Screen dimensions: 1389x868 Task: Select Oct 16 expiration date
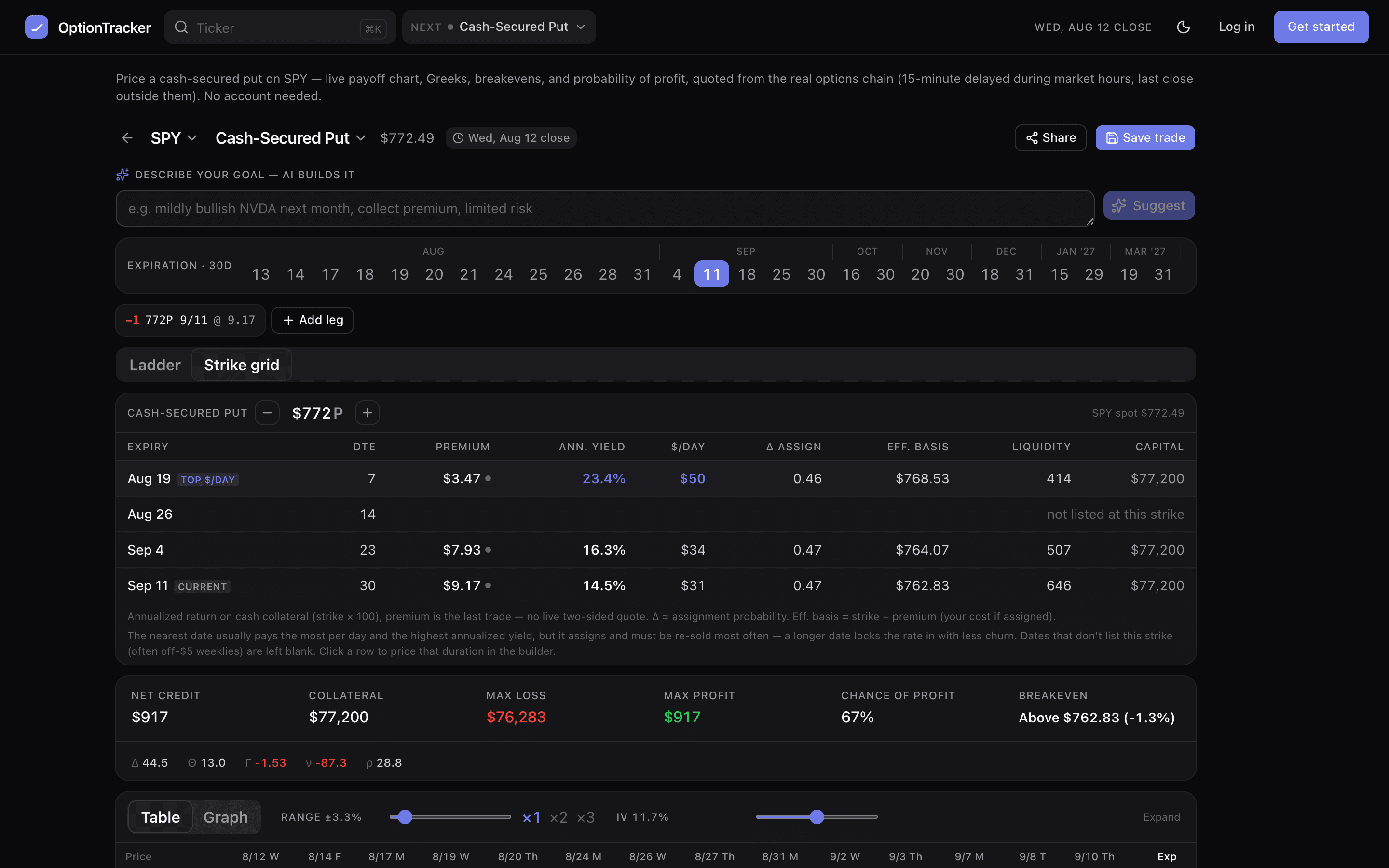[851, 274]
